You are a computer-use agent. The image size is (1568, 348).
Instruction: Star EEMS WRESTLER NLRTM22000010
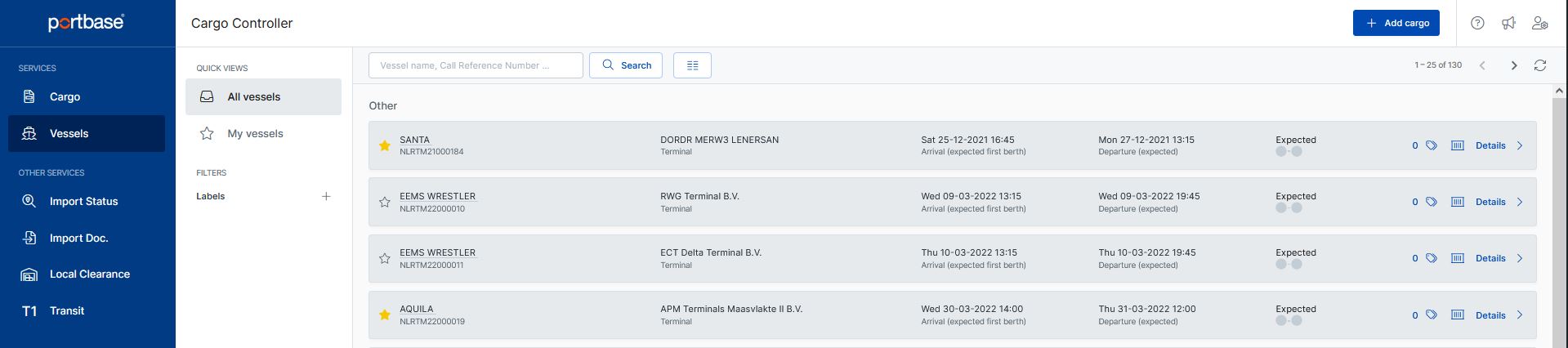385,202
